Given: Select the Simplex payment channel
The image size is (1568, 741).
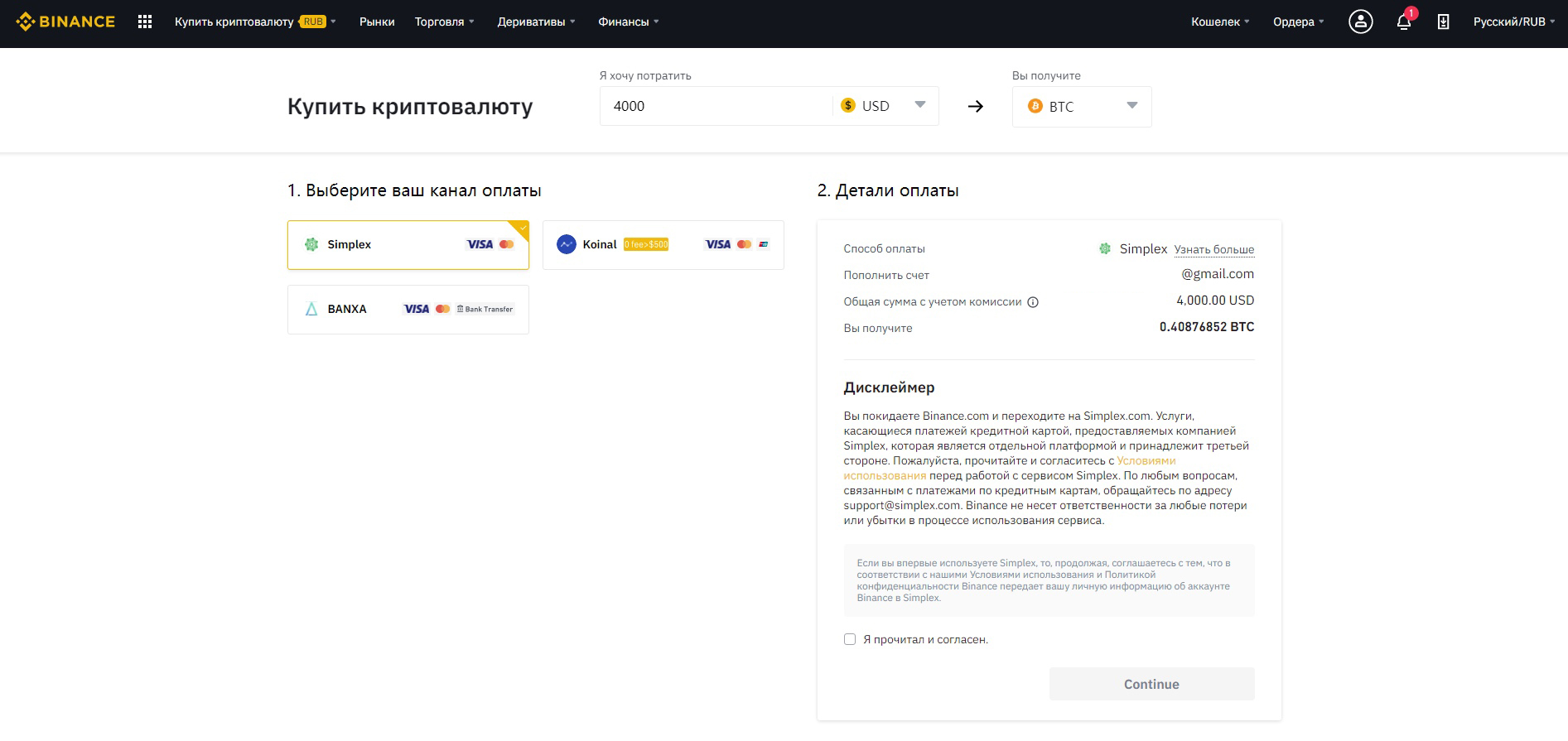Looking at the screenshot, I should (408, 245).
